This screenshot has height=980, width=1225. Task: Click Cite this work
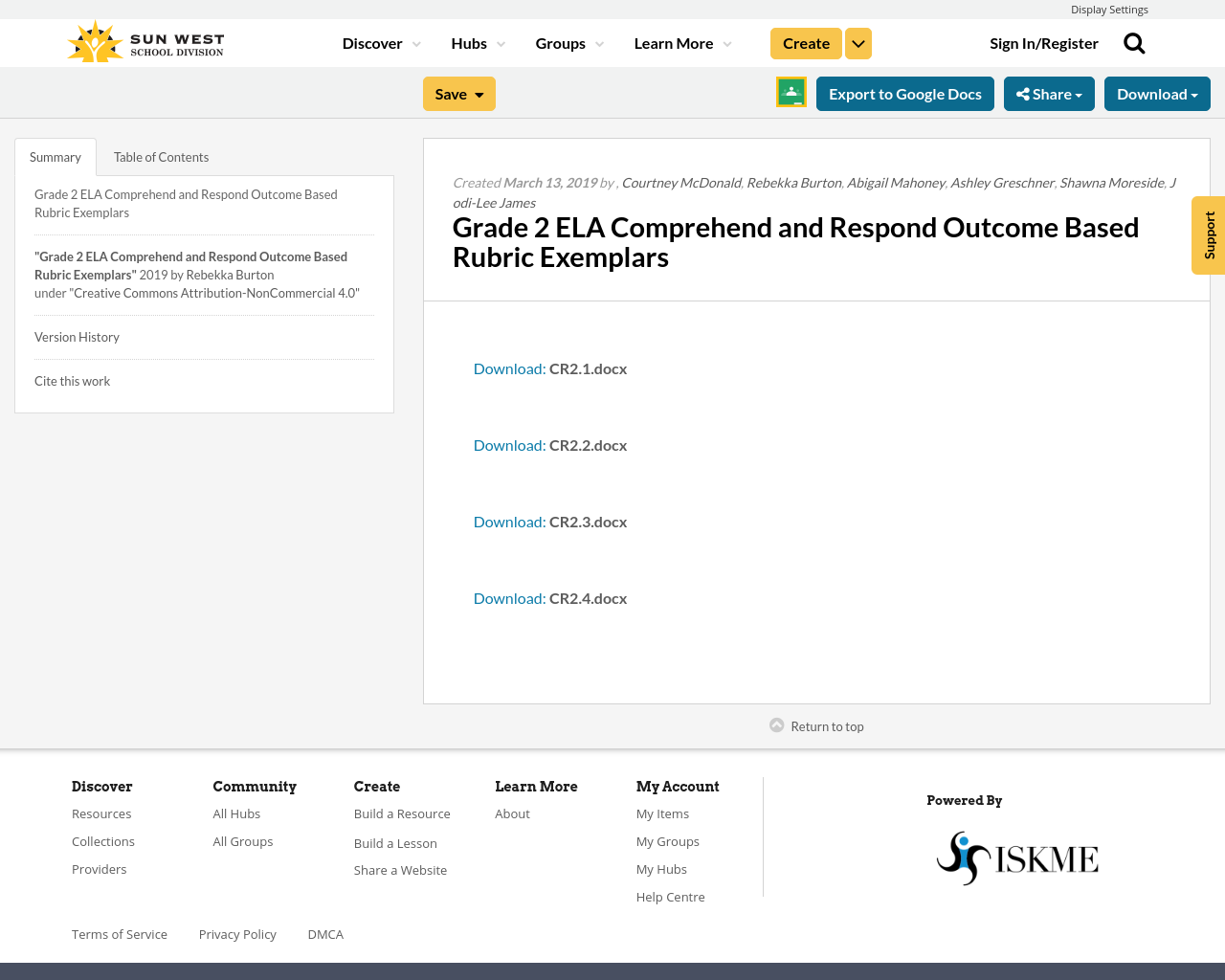pyautogui.click(x=72, y=380)
